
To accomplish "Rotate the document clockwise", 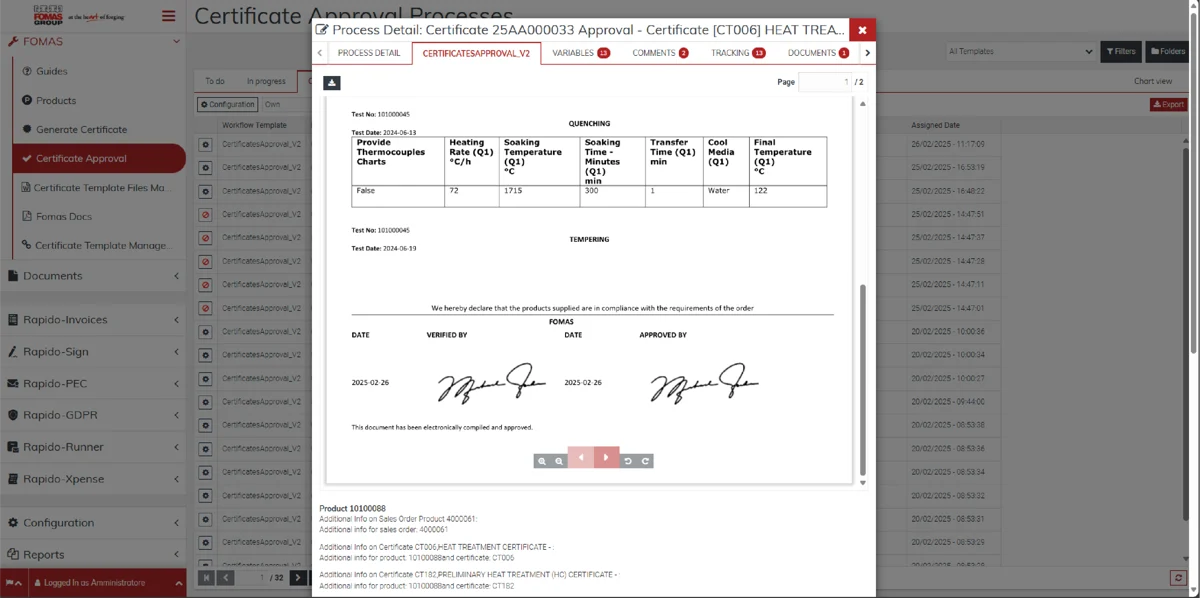I will coord(646,461).
